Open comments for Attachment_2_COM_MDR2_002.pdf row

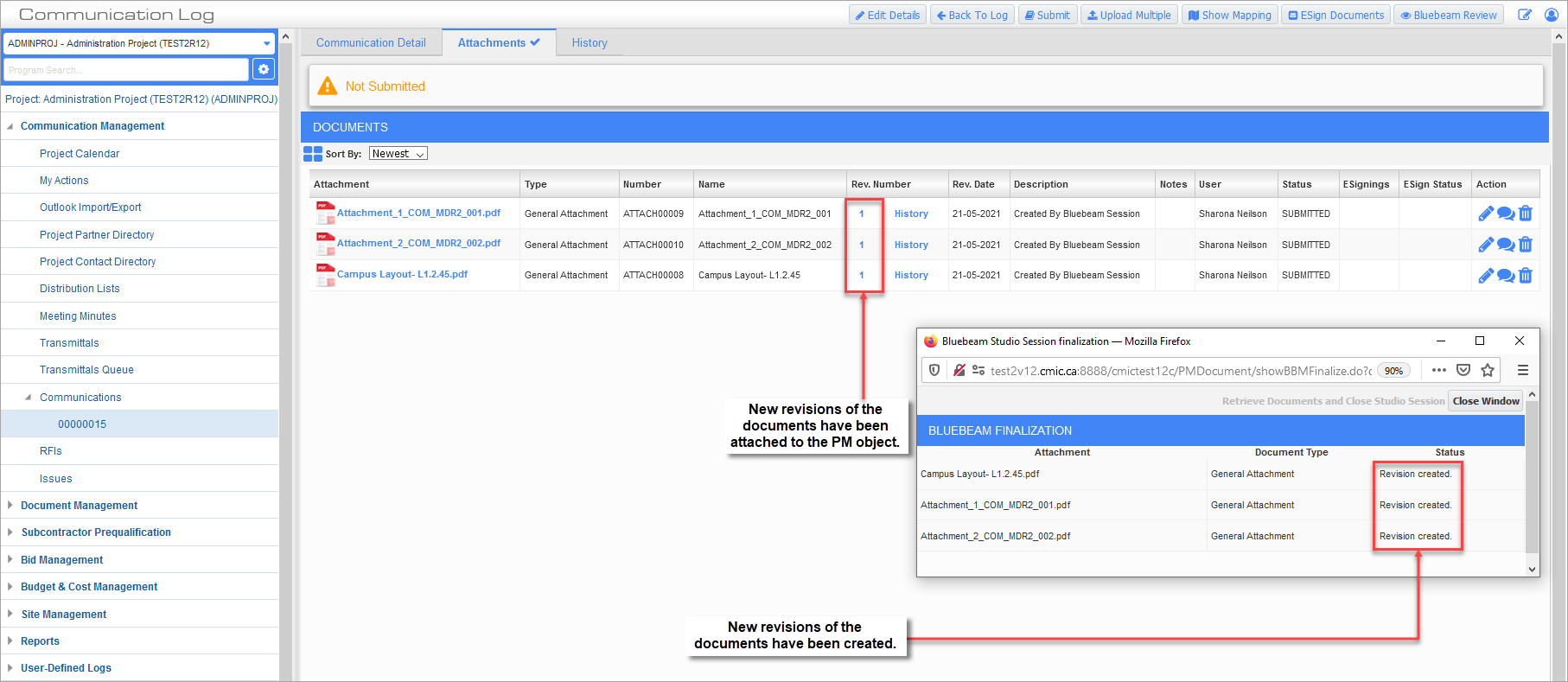(1506, 245)
